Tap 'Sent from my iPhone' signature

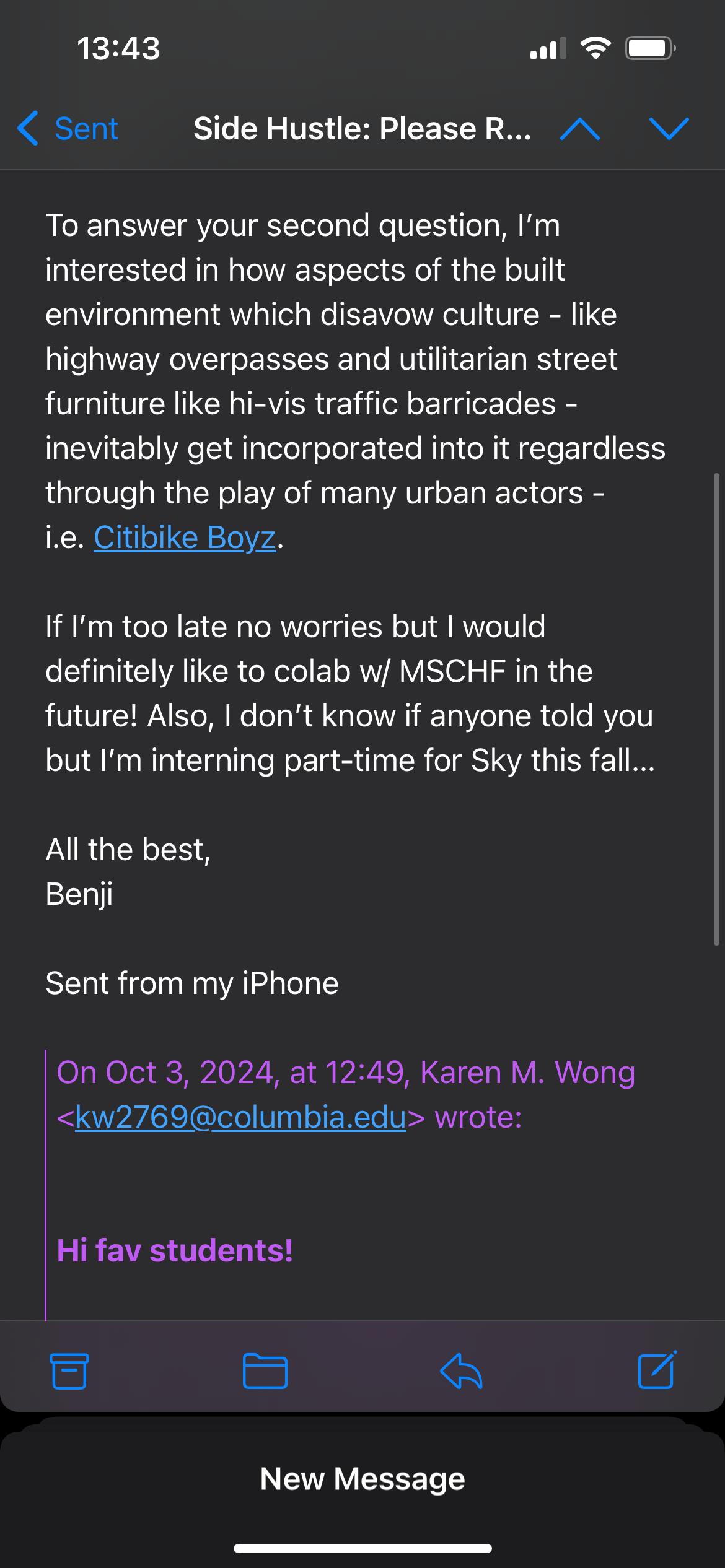[192, 983]
